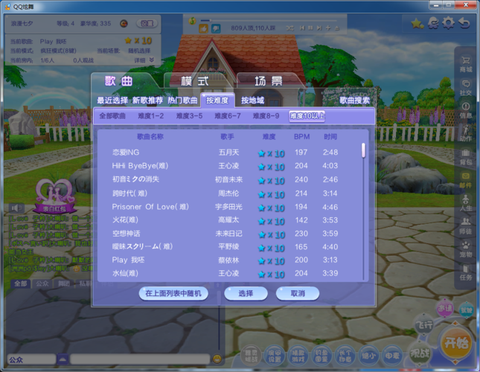
Task: Filter by 难度10以上
Action: click(x=307, y=116)
